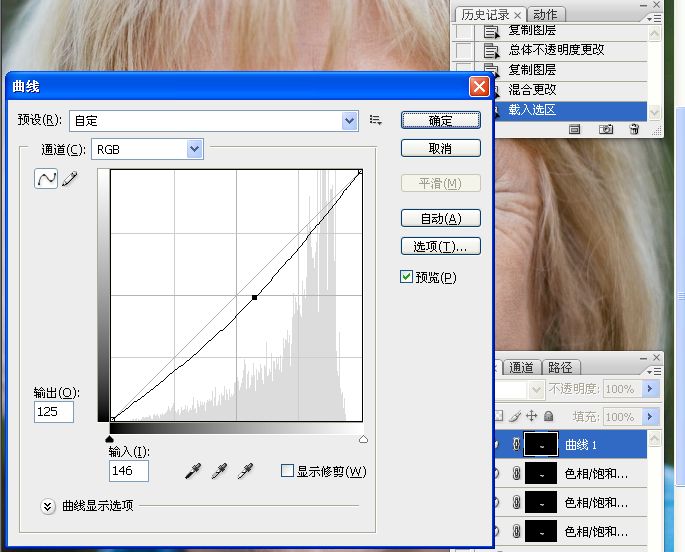The height and width of the screenshot is (552, 685).
Task: Switch to the 通道 channels tab
Action: (x=521, y=367)
